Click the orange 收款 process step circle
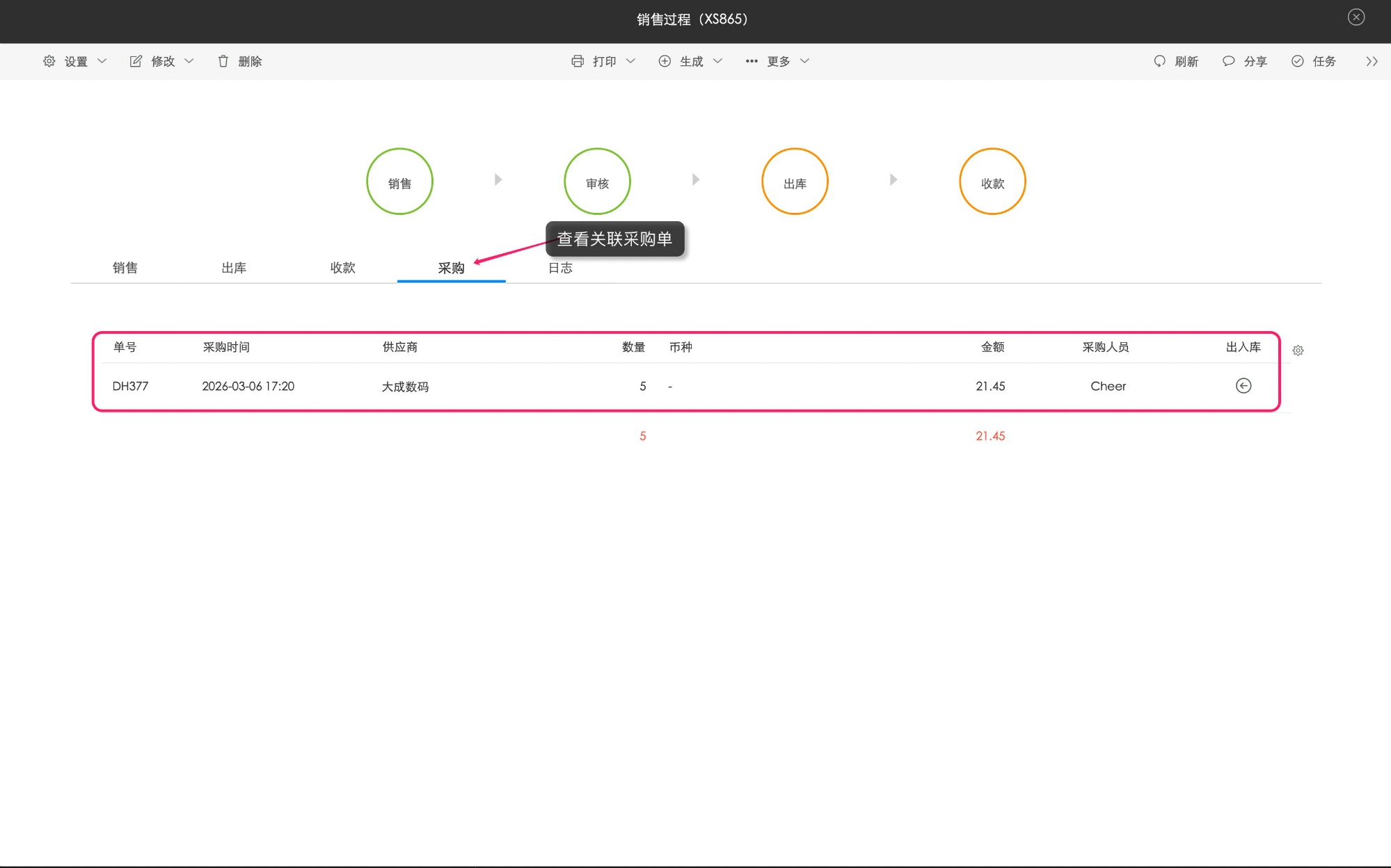1391x868 pixels. (992, 182)
